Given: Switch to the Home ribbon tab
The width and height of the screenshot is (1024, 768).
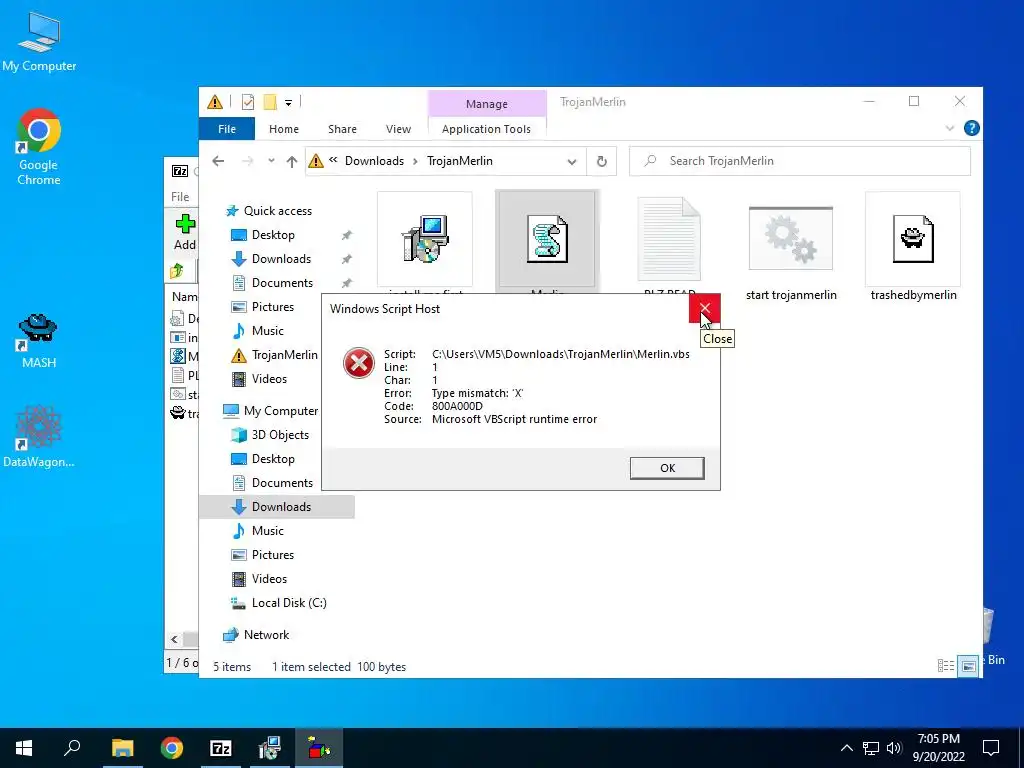Looking at the screenshot, I should (283, 129).
